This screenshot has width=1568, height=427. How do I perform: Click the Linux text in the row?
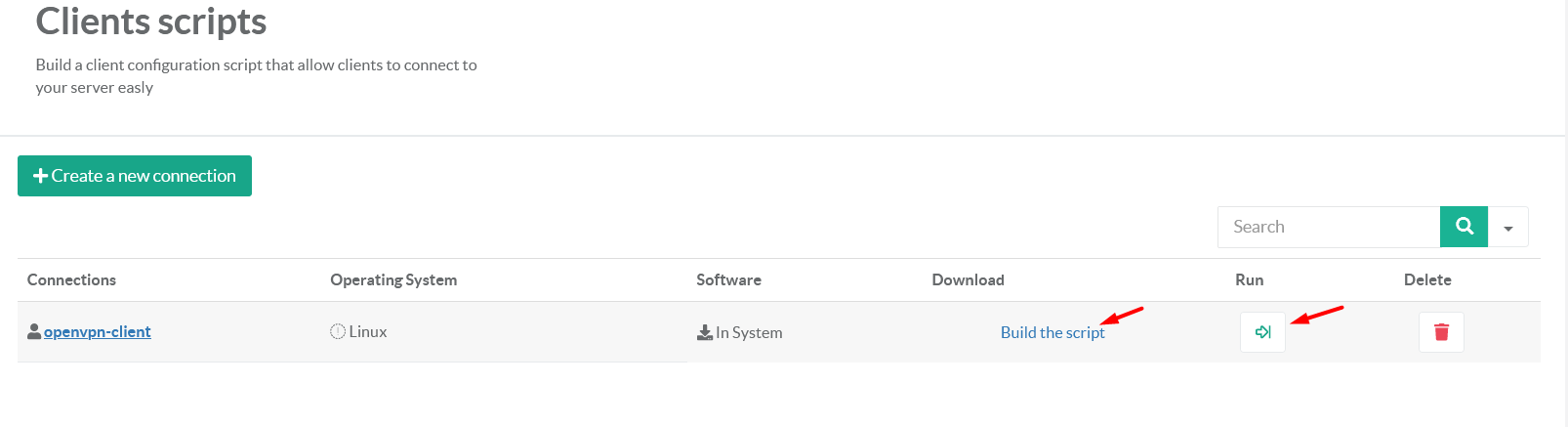point(368,332)
